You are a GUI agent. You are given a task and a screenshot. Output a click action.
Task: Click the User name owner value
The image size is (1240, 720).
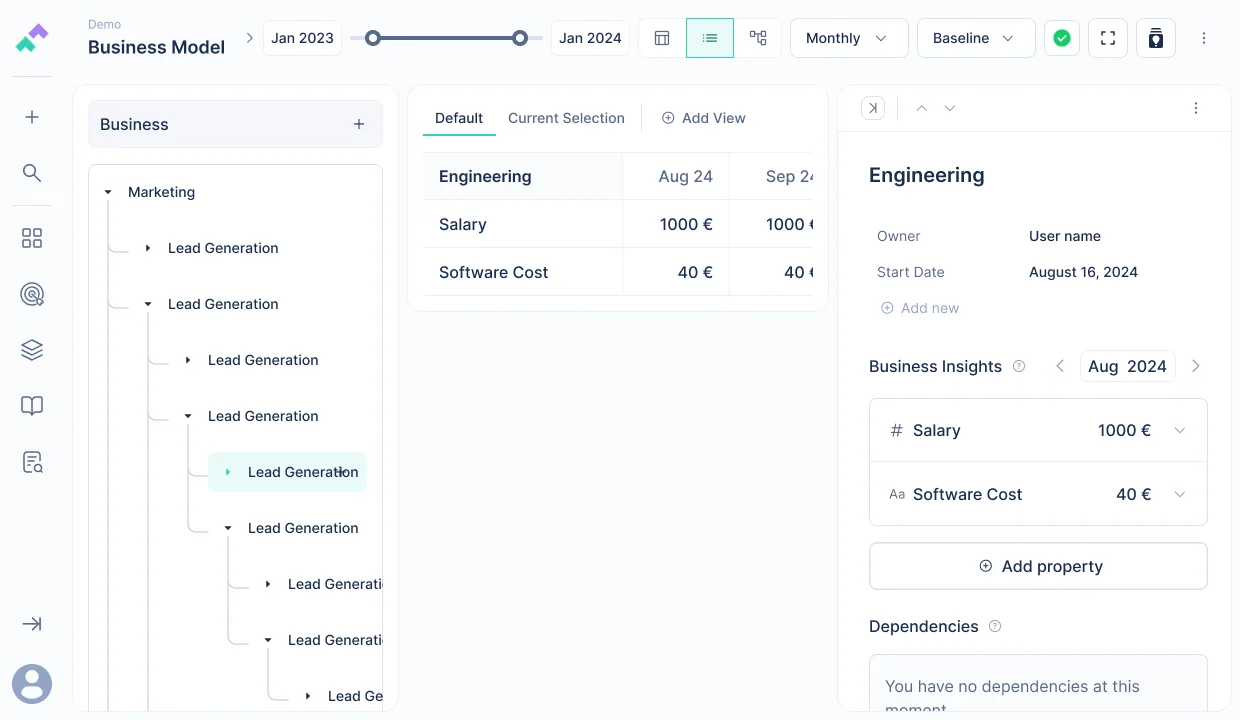click(x=1065, y=236)
